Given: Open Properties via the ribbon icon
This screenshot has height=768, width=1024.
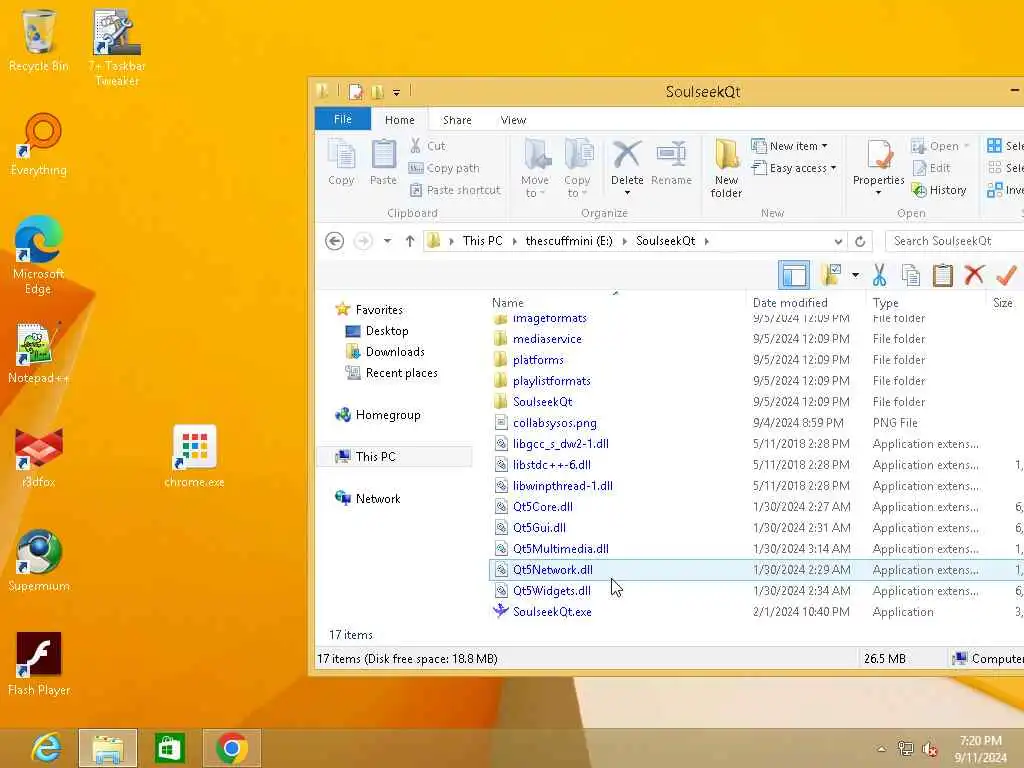Looking at the screenshot, I should pyautogui.click(x=879, y=155).
